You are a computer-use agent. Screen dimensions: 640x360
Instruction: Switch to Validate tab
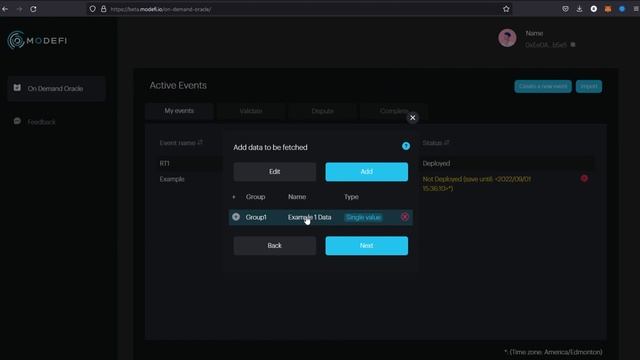(251, 111)
